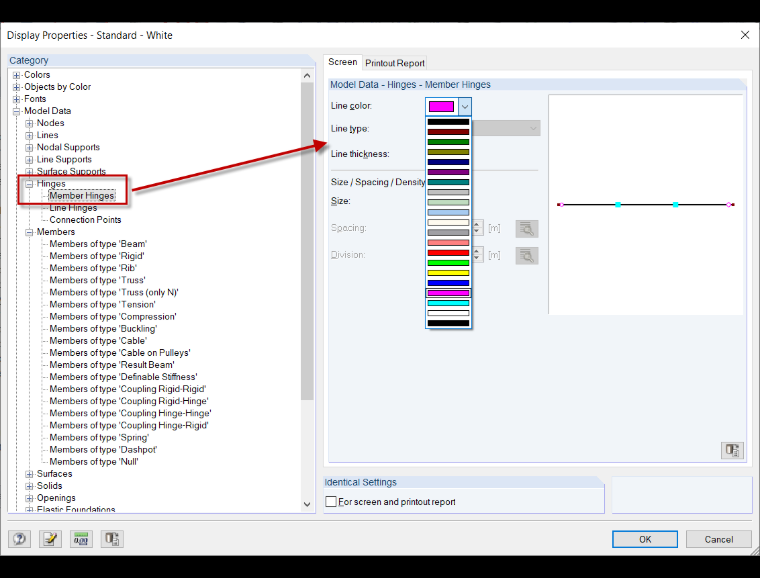Viewport: 760px width, 578px height.
Task: Select Members of type 'Truss (only N)'
Action: pyautogui.click(x=114, y=293)
